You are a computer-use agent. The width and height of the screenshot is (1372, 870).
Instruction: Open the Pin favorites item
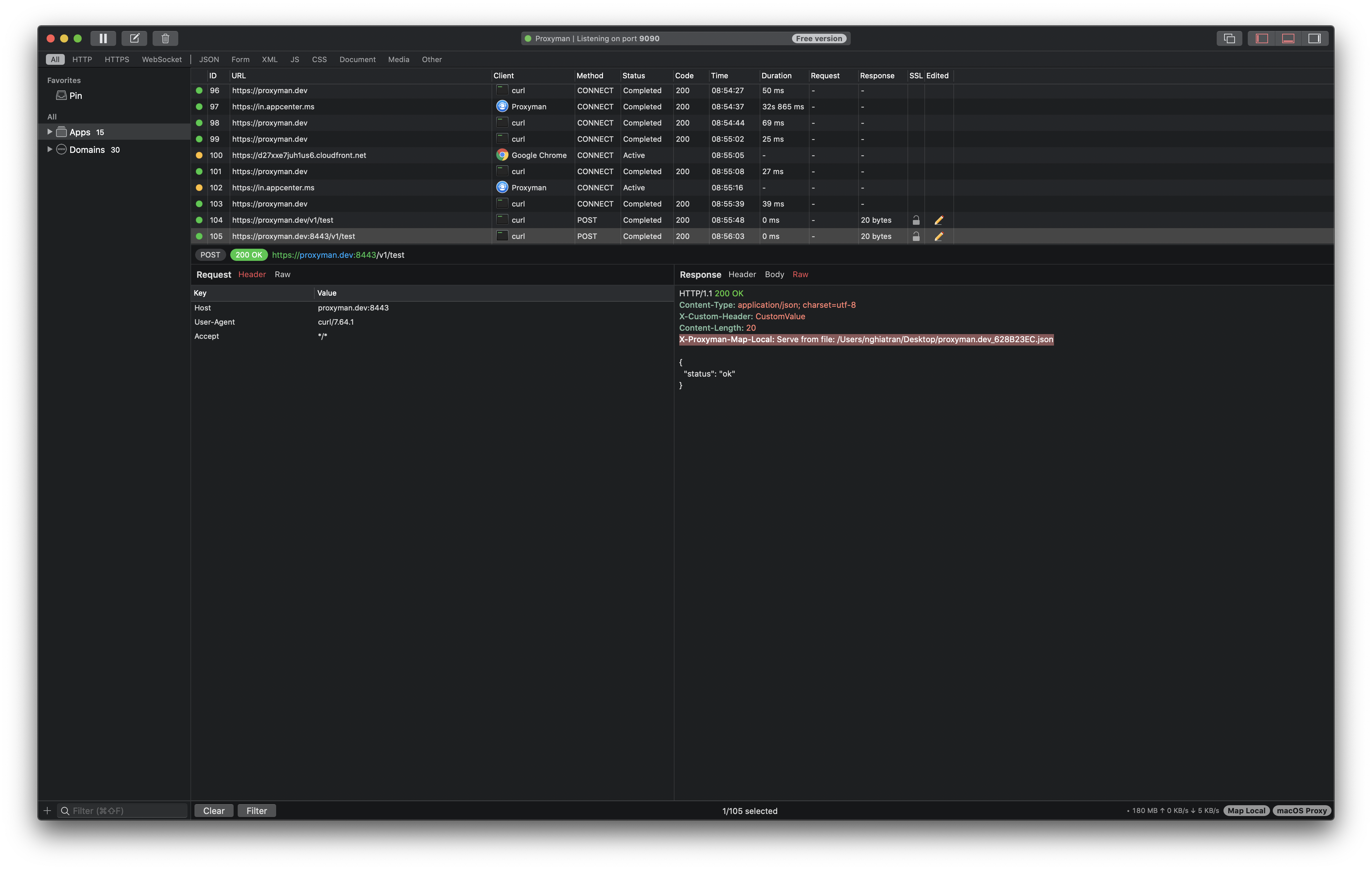[75, 96]
